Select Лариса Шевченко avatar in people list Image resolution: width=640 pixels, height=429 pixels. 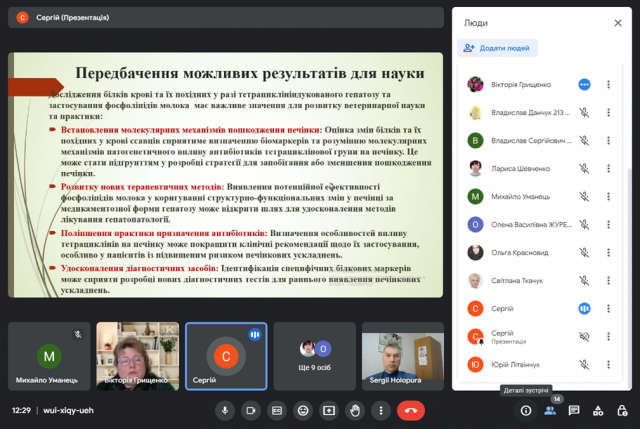pos(475,169)
